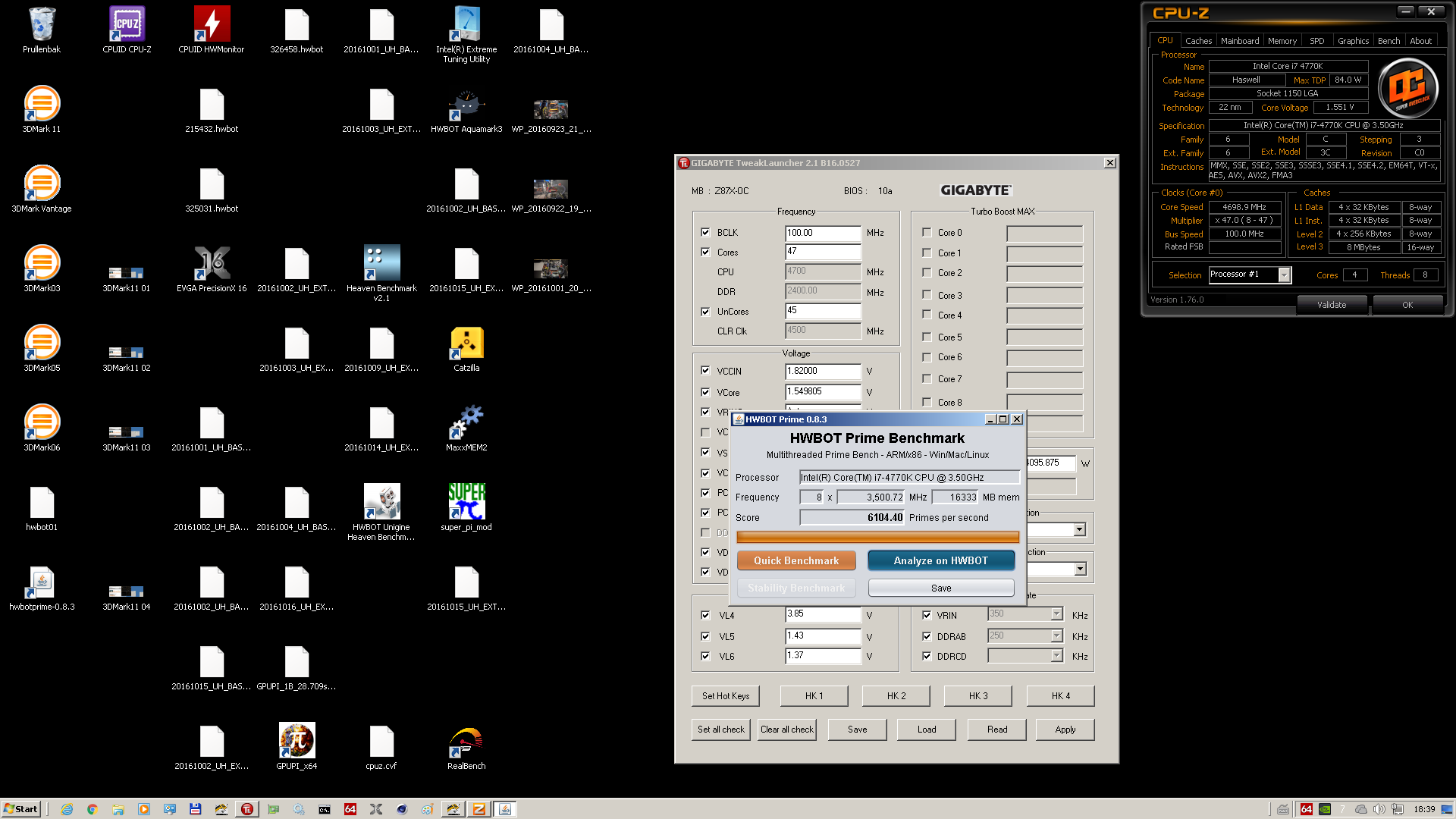The width and height of the screenshot is (1456, 819).
Task: Toggle the DDRAB checkbox
Action: tap(927, 636)
